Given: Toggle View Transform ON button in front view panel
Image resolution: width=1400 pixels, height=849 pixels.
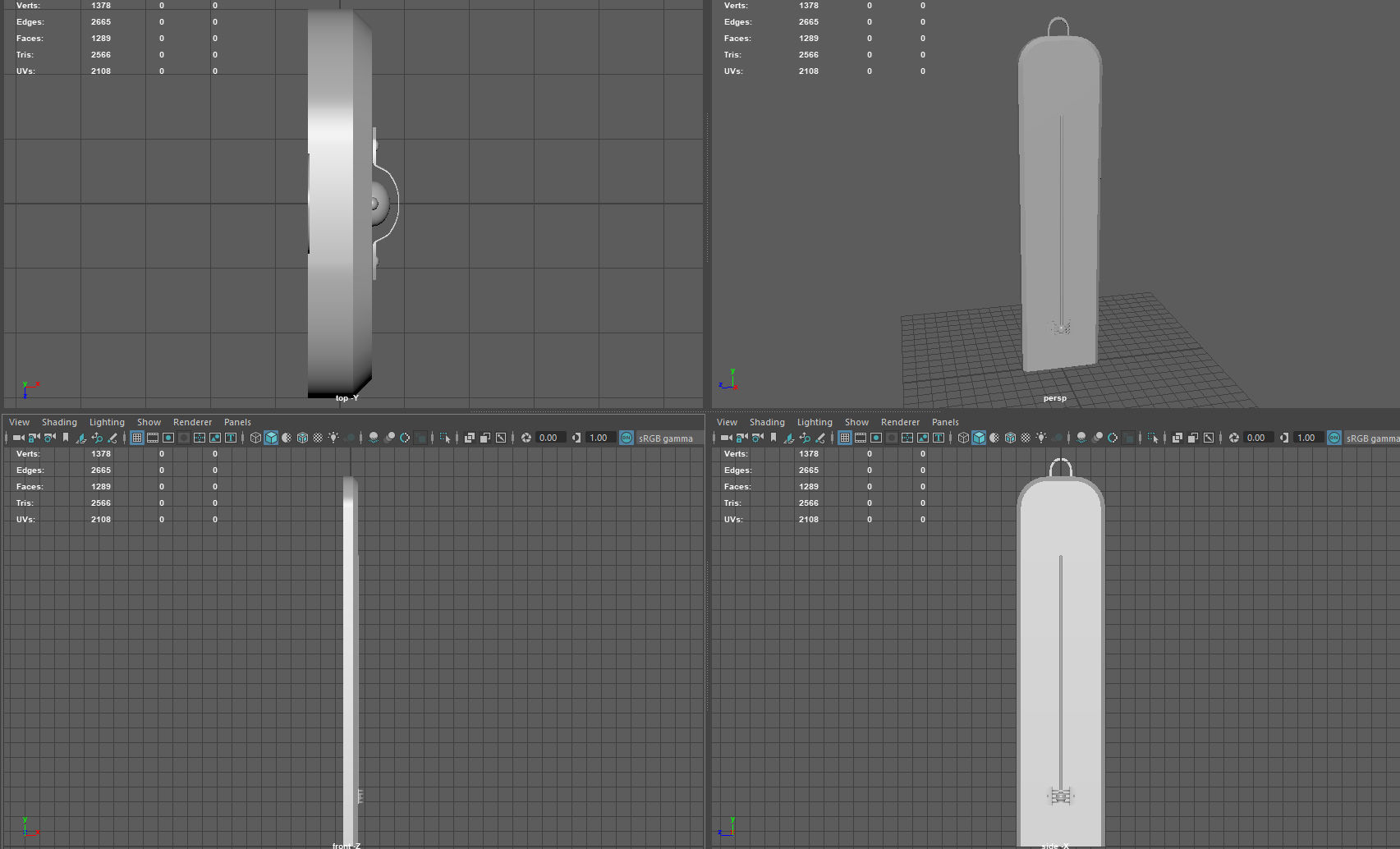Looking at the screenshot, I should [x=627, y=438].
